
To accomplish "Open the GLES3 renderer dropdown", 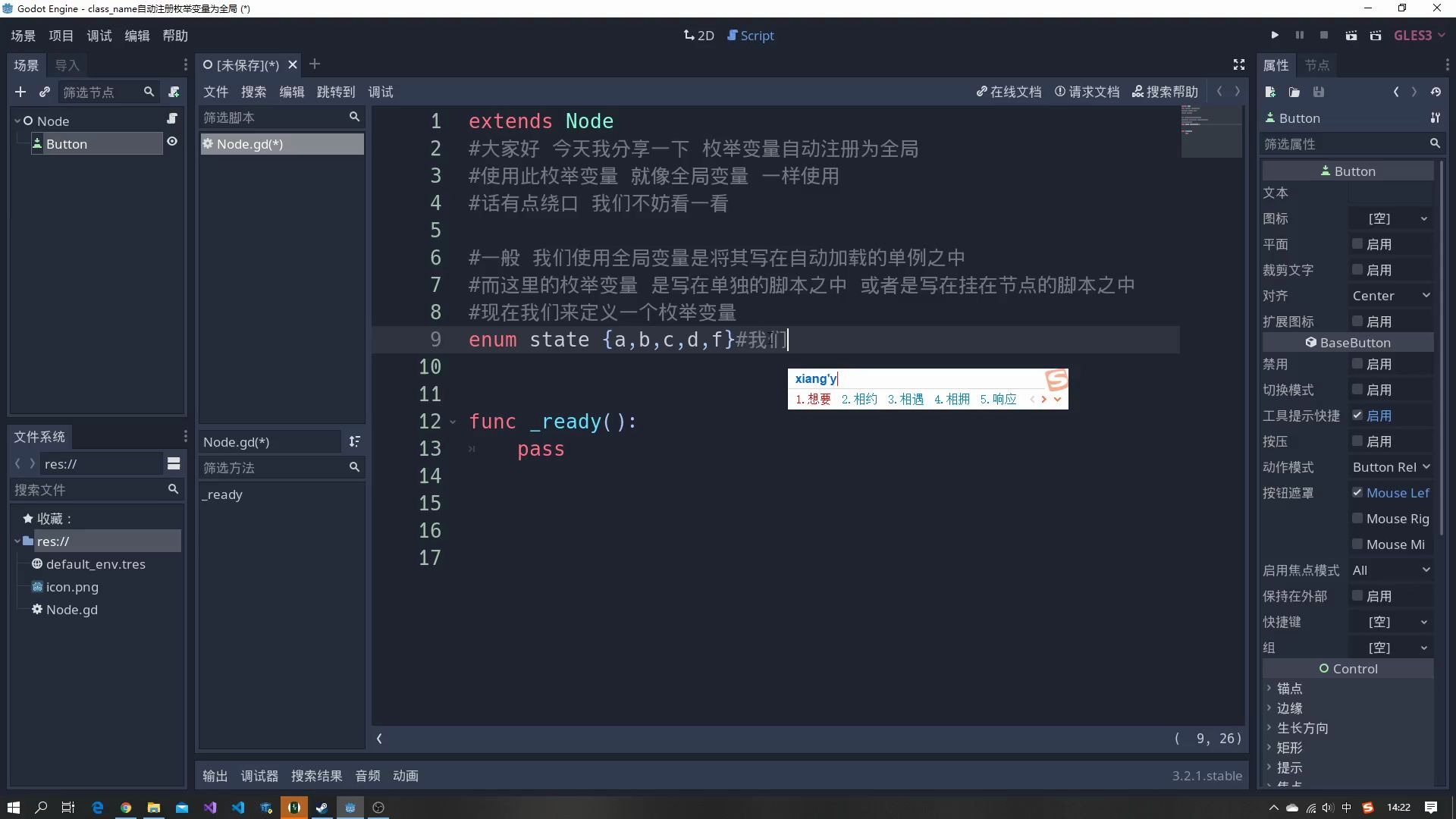I will coord(1419,36).
